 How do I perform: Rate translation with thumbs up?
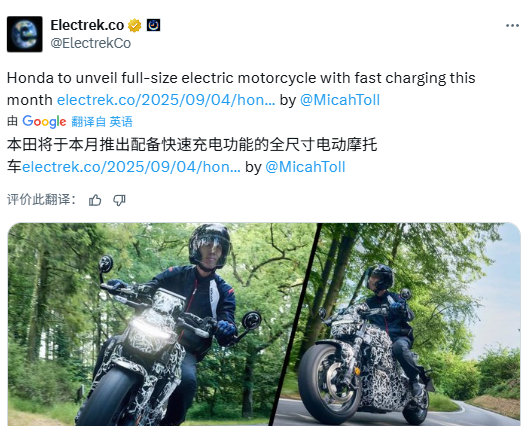pos(95,200)
